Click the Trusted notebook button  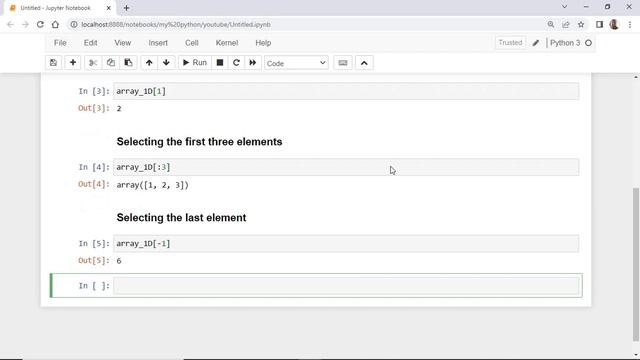(x=510, y=43)
